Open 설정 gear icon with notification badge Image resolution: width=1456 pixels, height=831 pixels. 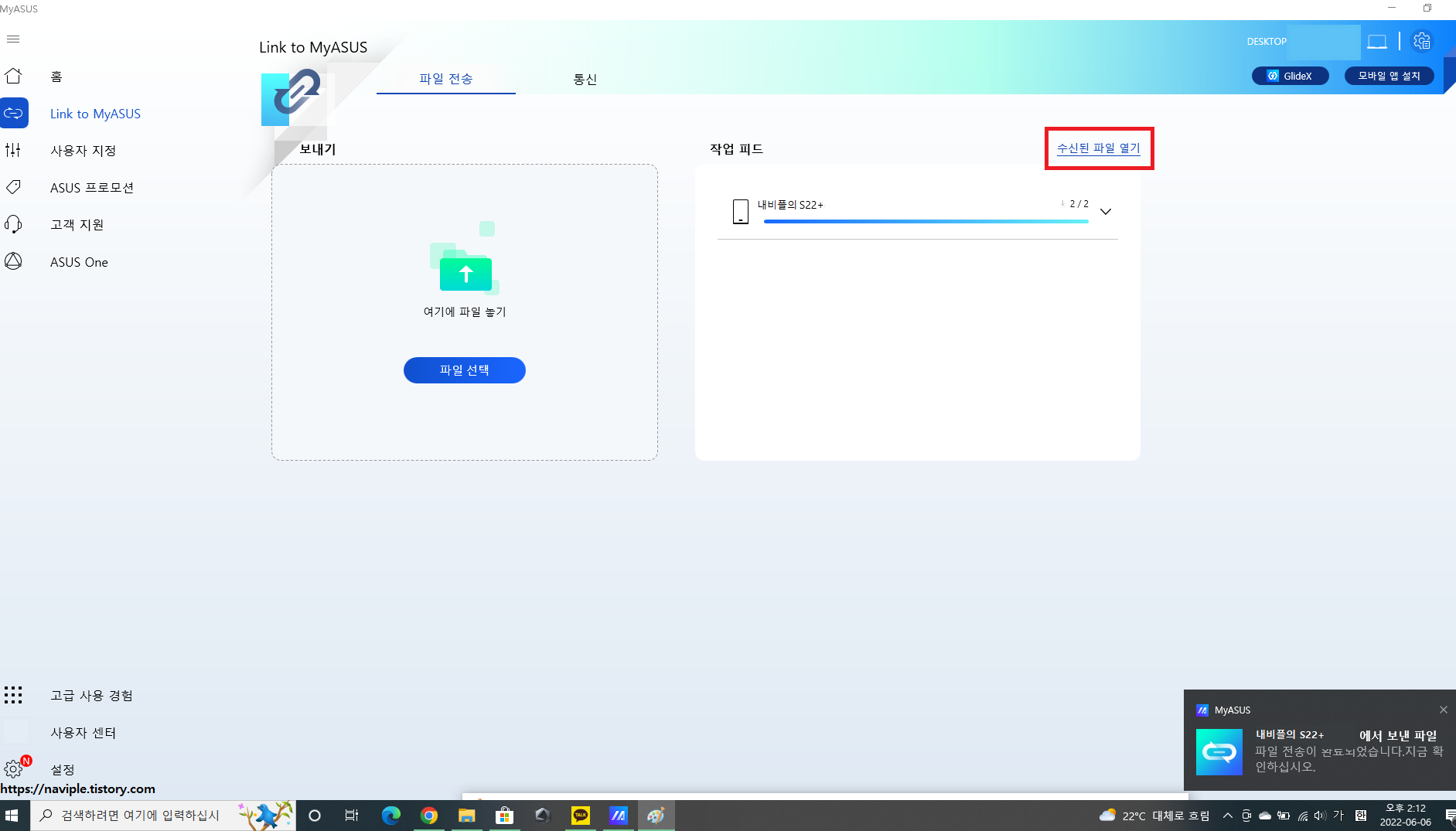point(15,768)
